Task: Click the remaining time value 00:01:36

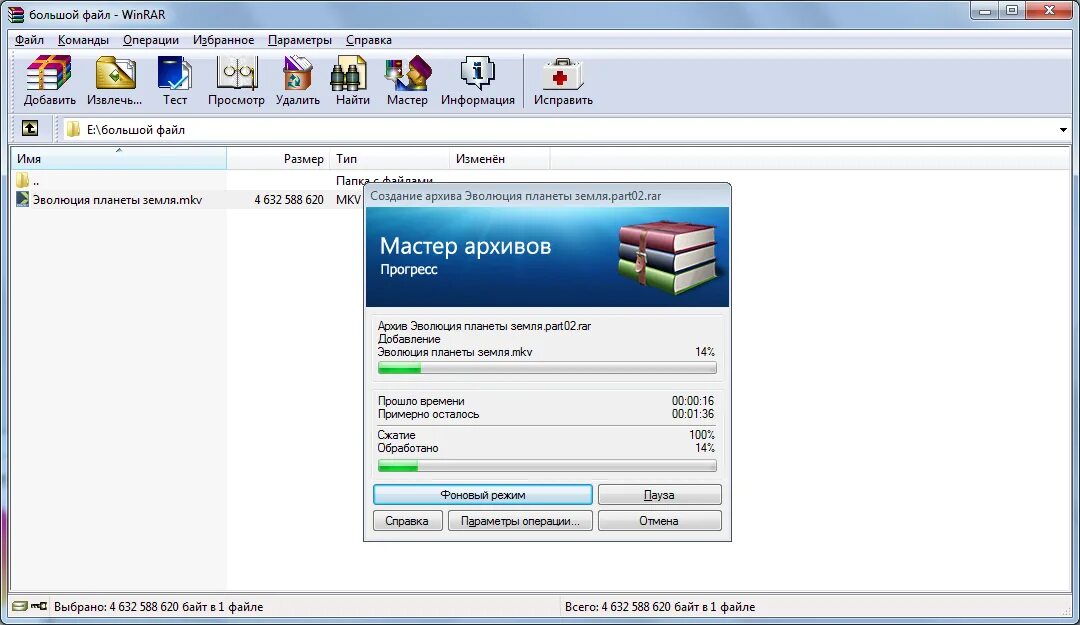Action: [x=693, y=414]
